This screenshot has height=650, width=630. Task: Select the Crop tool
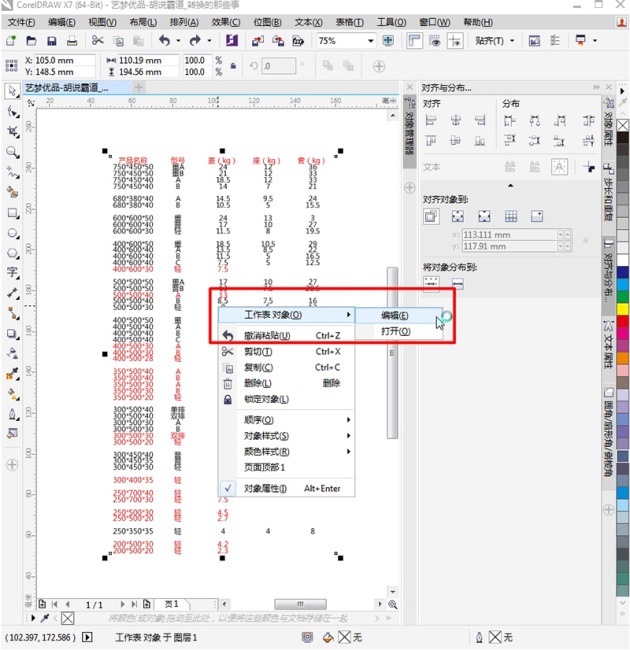tap(12, 132)
